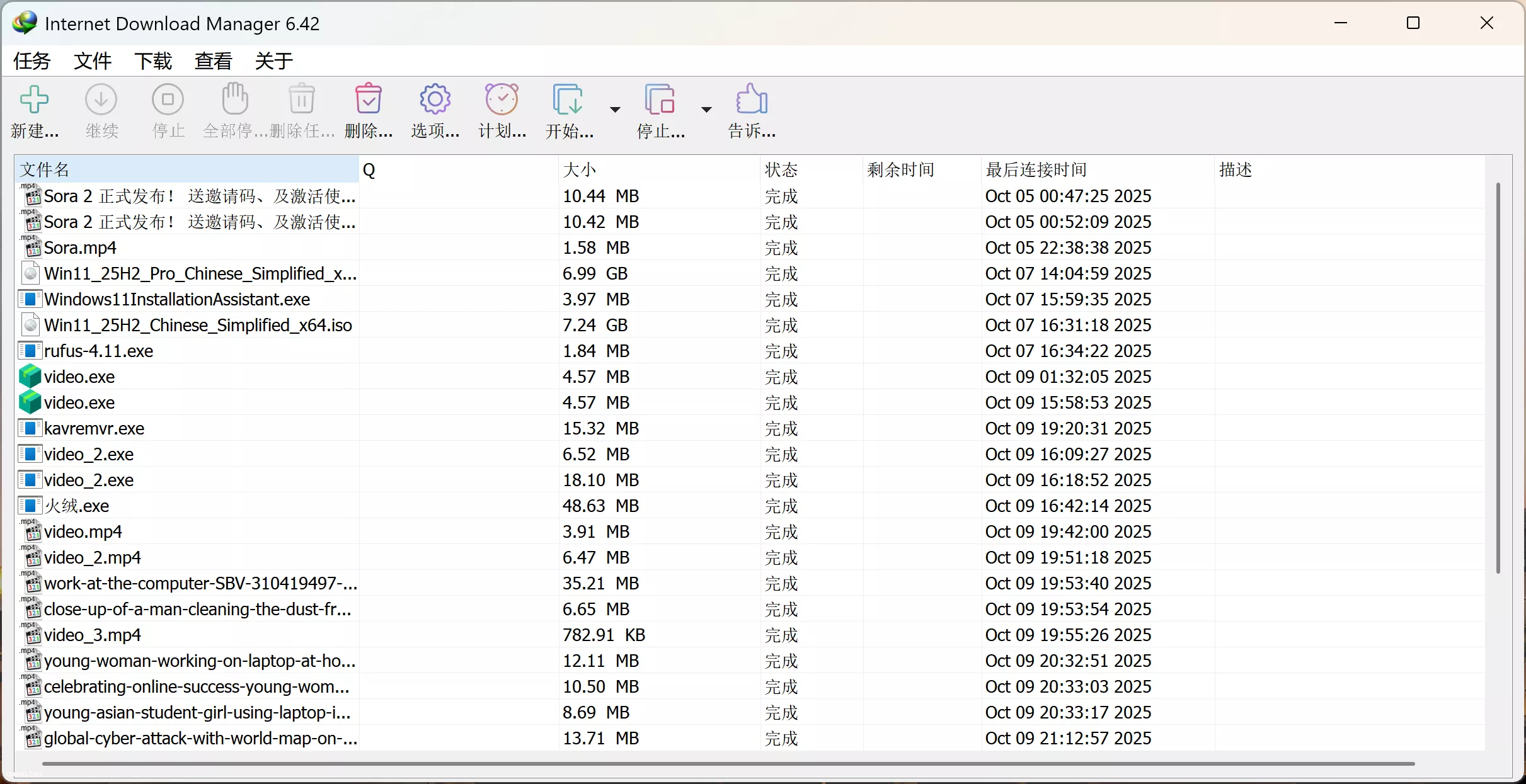
Task: Expand the stop queue dropdown arrow
Action: pos(705,108)
